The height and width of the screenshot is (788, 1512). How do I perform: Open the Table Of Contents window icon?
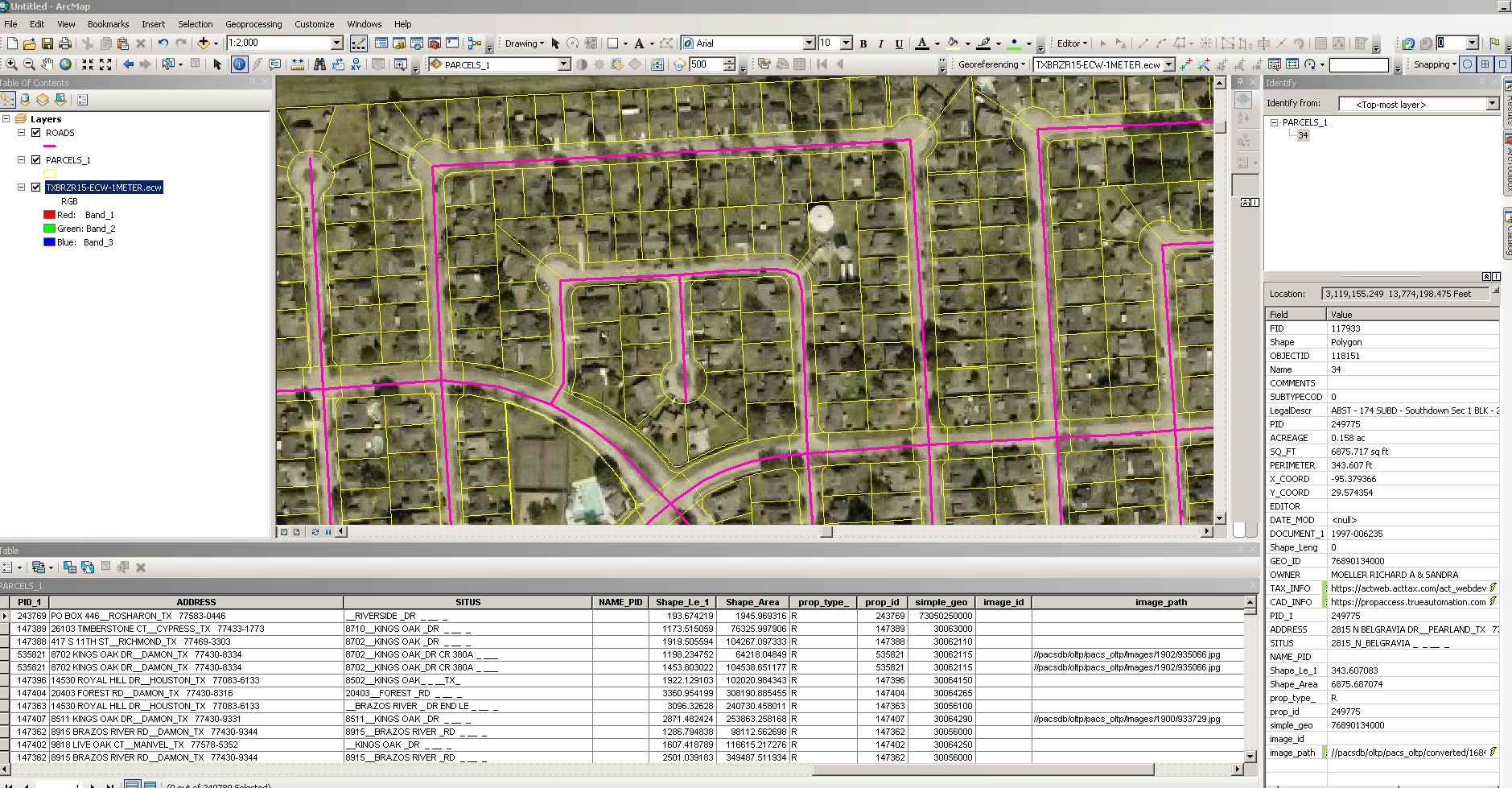pyautogui.click(x=381, y=43)
